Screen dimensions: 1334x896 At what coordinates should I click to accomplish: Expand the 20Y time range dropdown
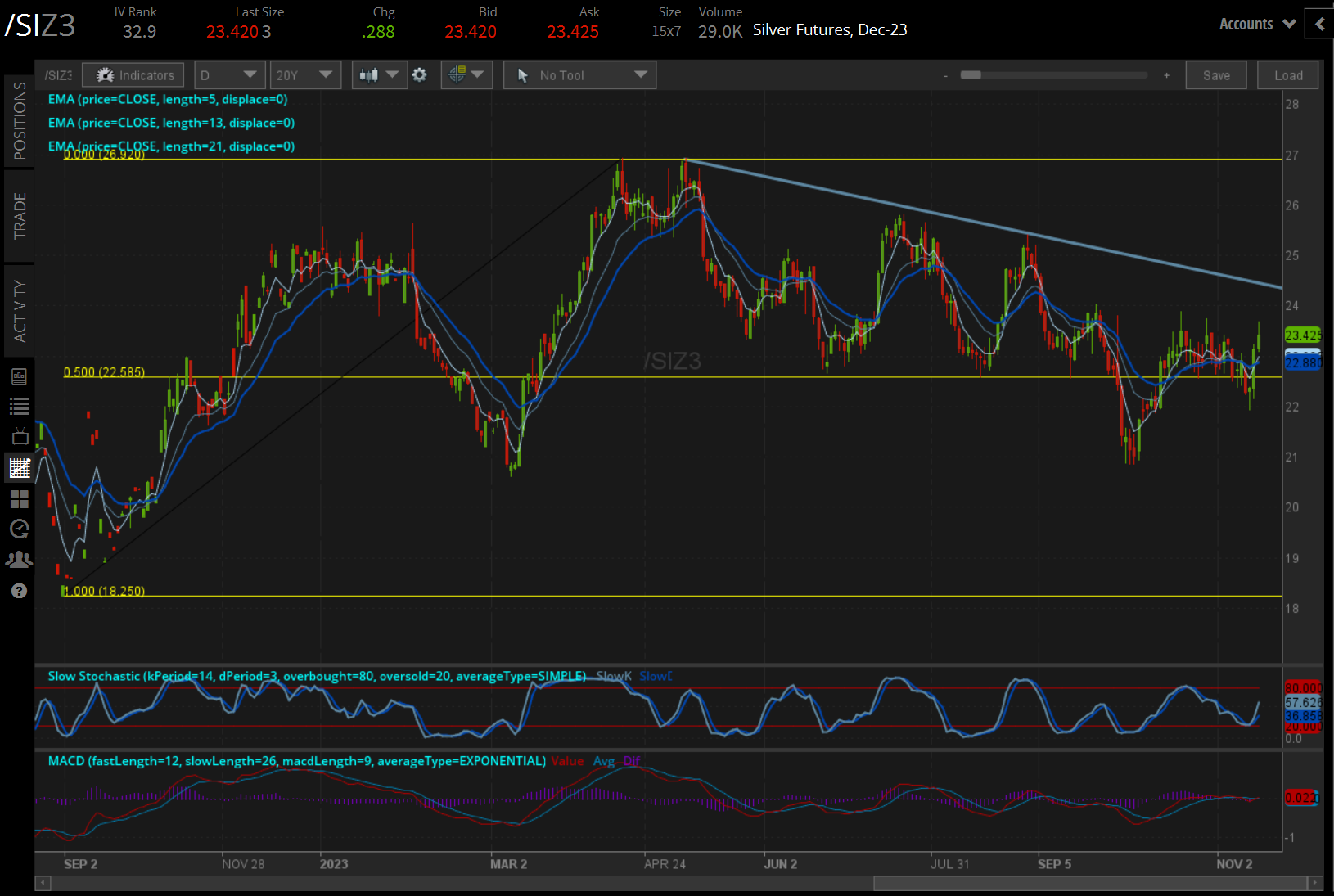[305, 75]
